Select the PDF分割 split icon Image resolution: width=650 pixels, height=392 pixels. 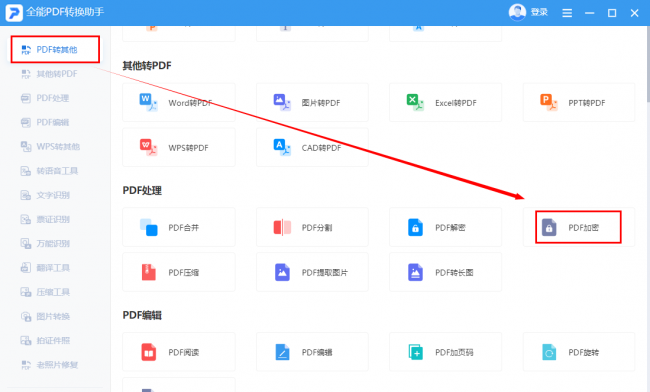coord(282,227)
